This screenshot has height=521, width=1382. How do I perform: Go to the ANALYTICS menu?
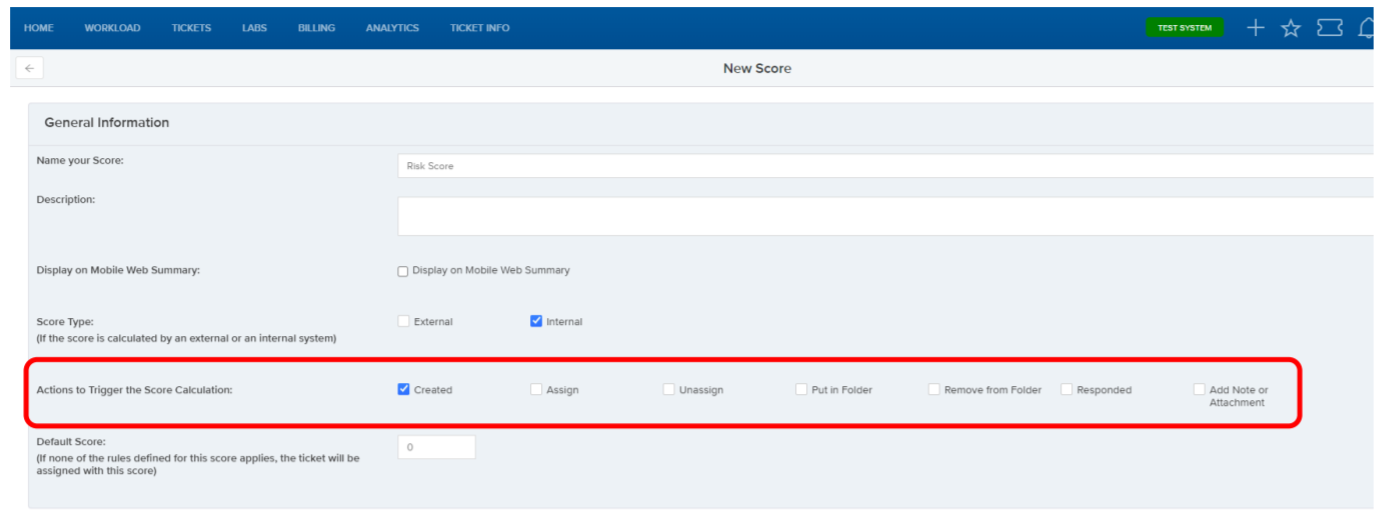tap(392, 28)
